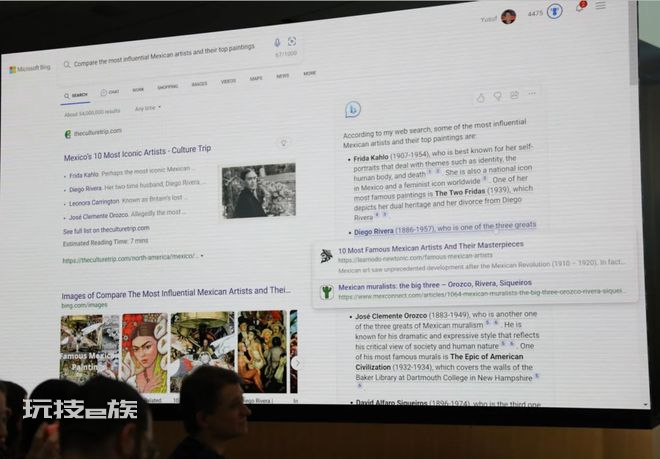
Task: Open the Diego Rivera crowd painting thumbnail
Action: (262, 351)
